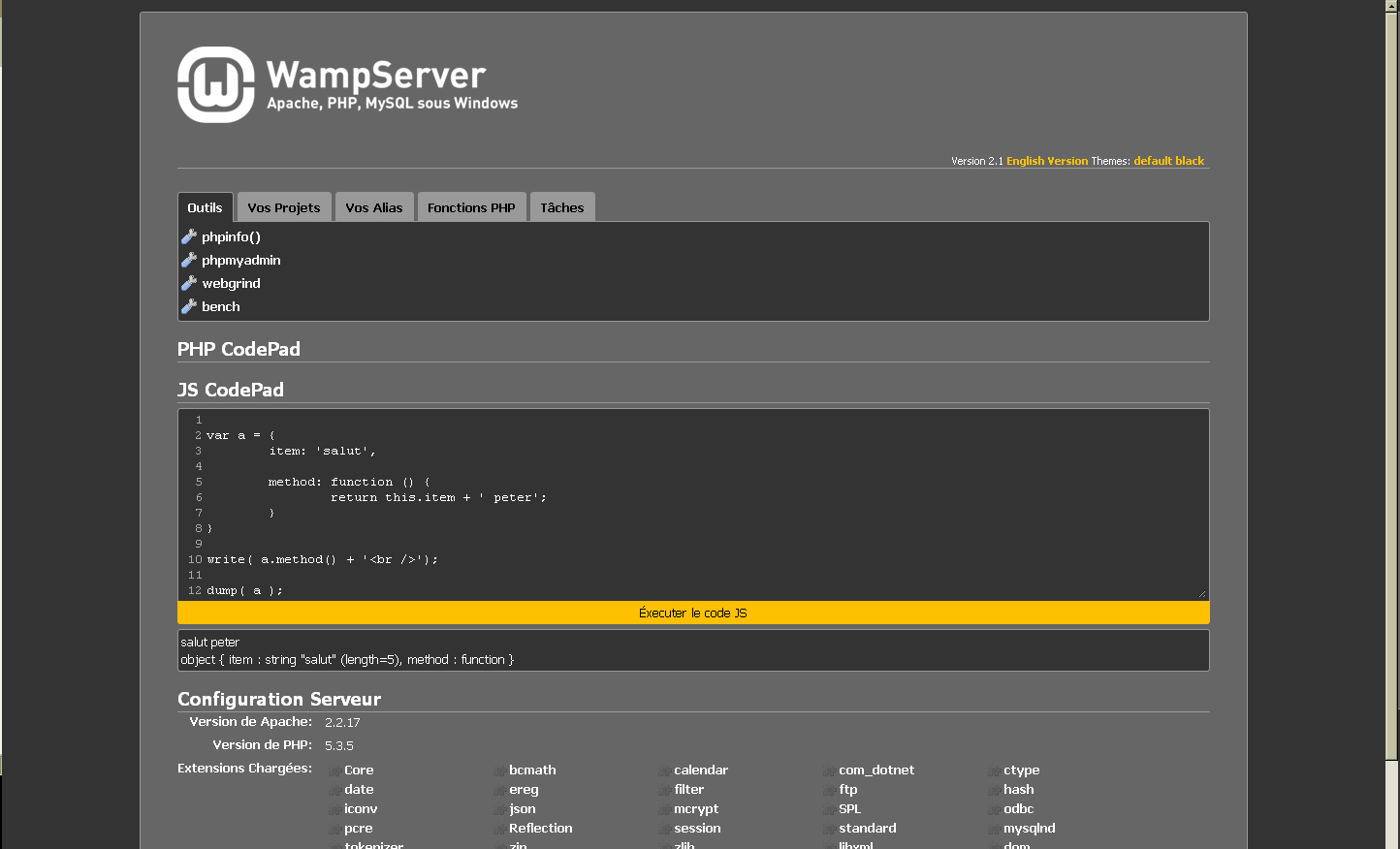Click the WampServer logo icon
Image resolution: width=1400 pixels, height=849 pixels.
click(x=215, y=85)
